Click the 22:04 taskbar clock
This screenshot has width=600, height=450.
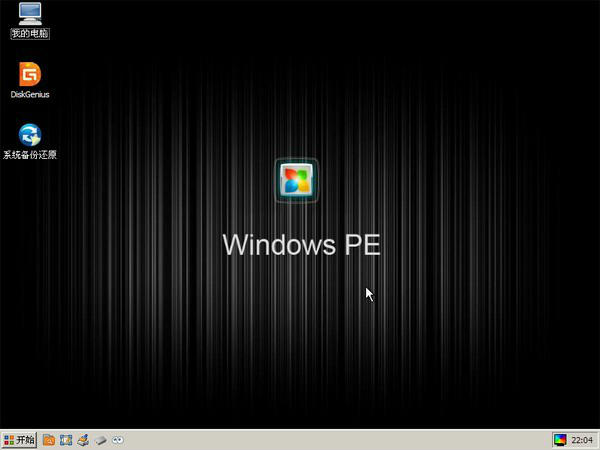582,440
